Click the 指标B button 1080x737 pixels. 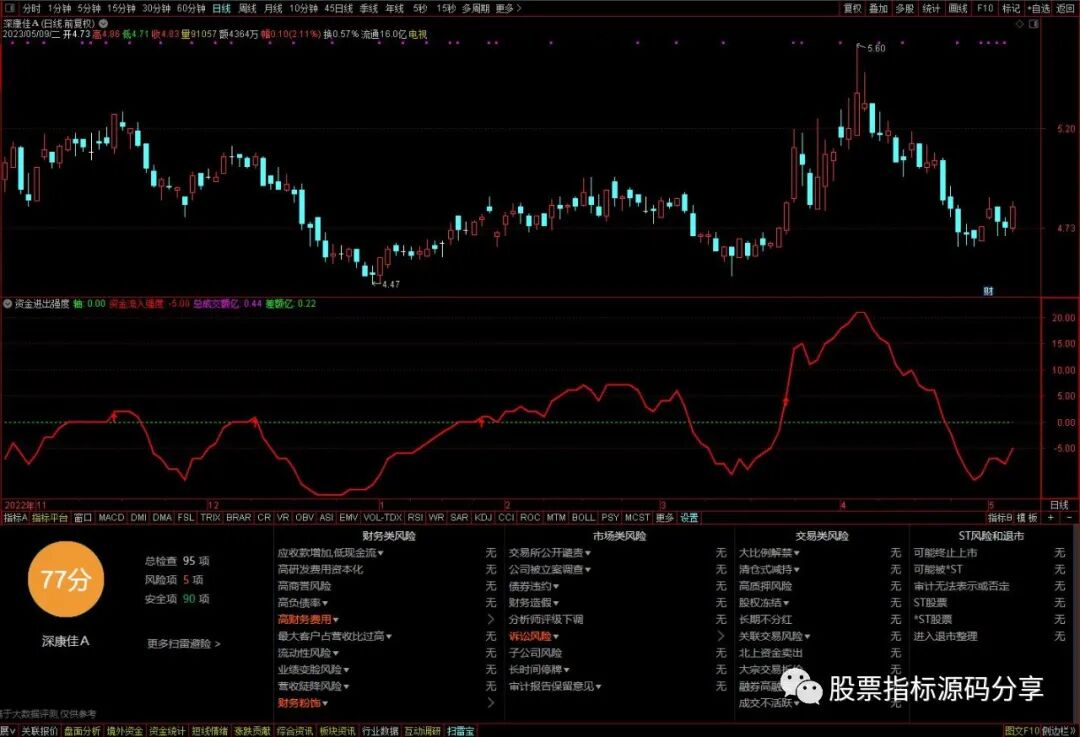(x=1000, y=517)
